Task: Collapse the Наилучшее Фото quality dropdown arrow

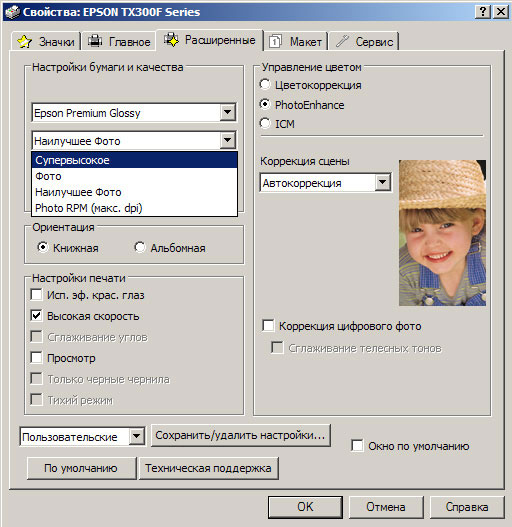Action: (x=228, y=140)
